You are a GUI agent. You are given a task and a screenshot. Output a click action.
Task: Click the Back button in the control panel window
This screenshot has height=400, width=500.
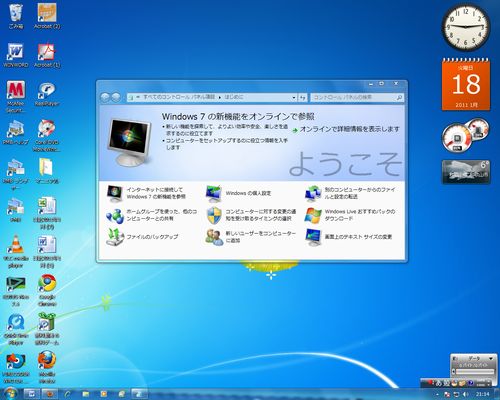point(105,97)
